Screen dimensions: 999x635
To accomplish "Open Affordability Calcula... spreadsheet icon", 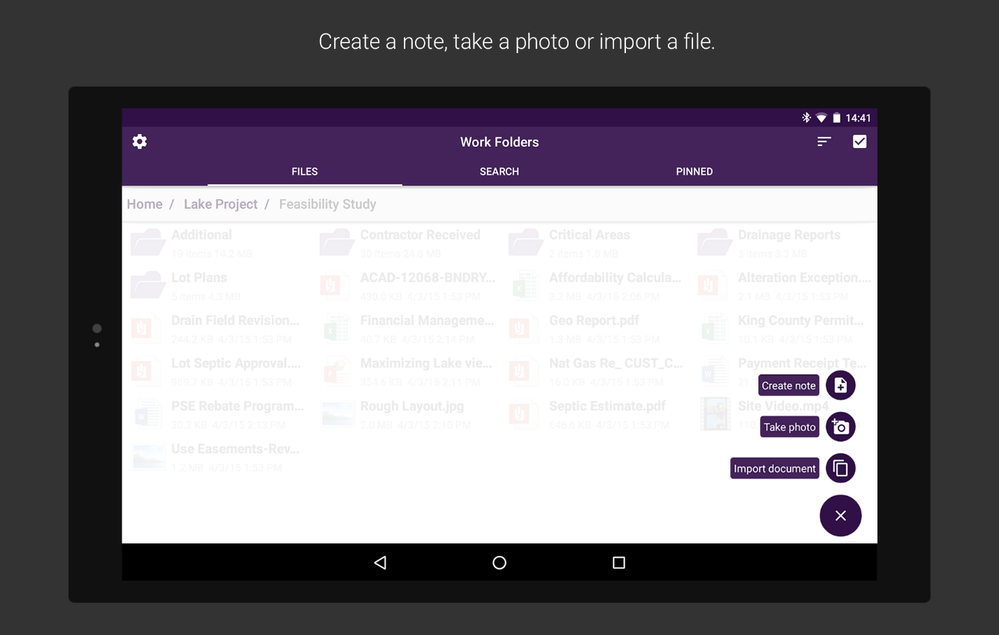I will pos(524,285).
